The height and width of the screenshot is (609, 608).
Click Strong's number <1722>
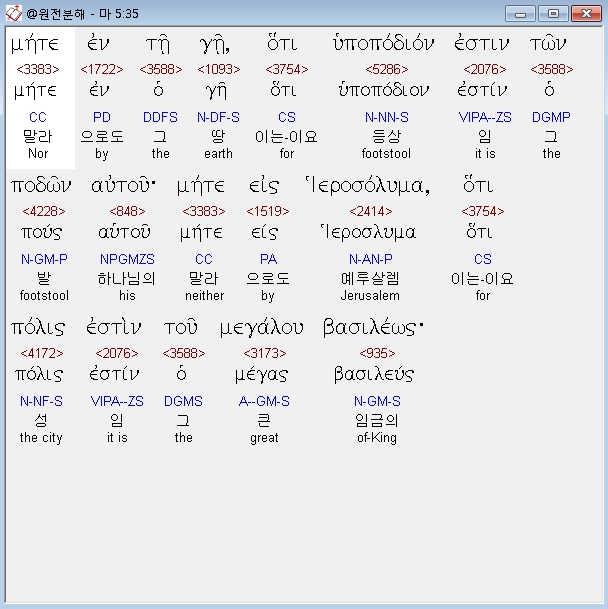102,69
